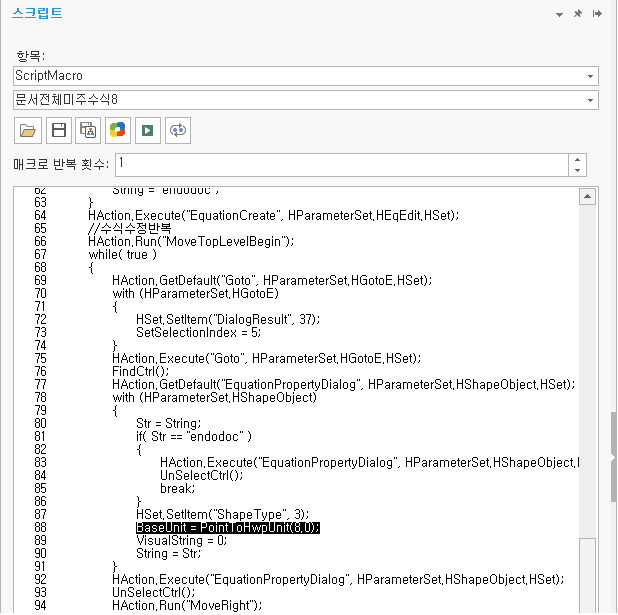This screenshot has height=615, width=618.
Task: Click line 84 UnSelectCtrl(); statement
Action: (201, 475)
